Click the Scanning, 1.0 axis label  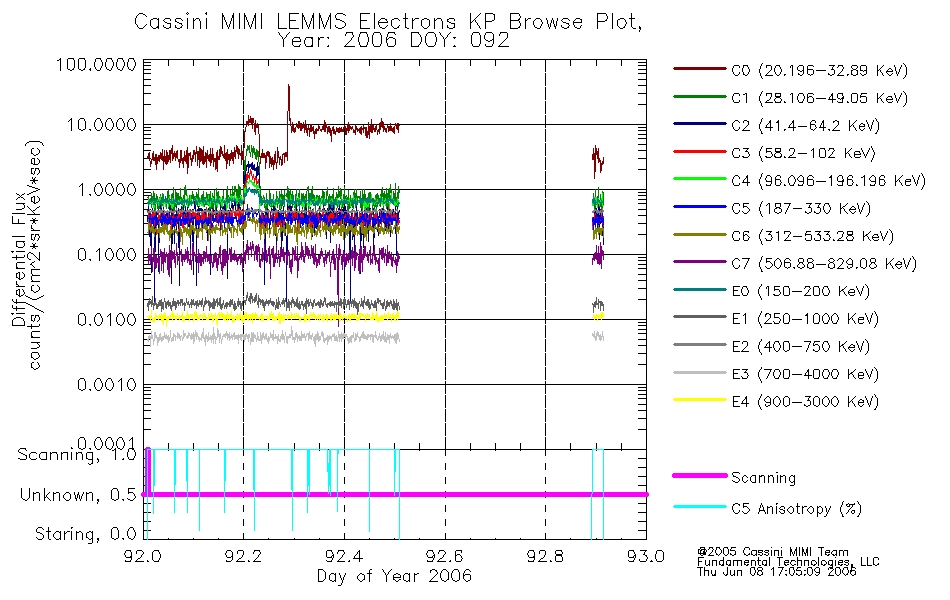(x=77, y=455)
